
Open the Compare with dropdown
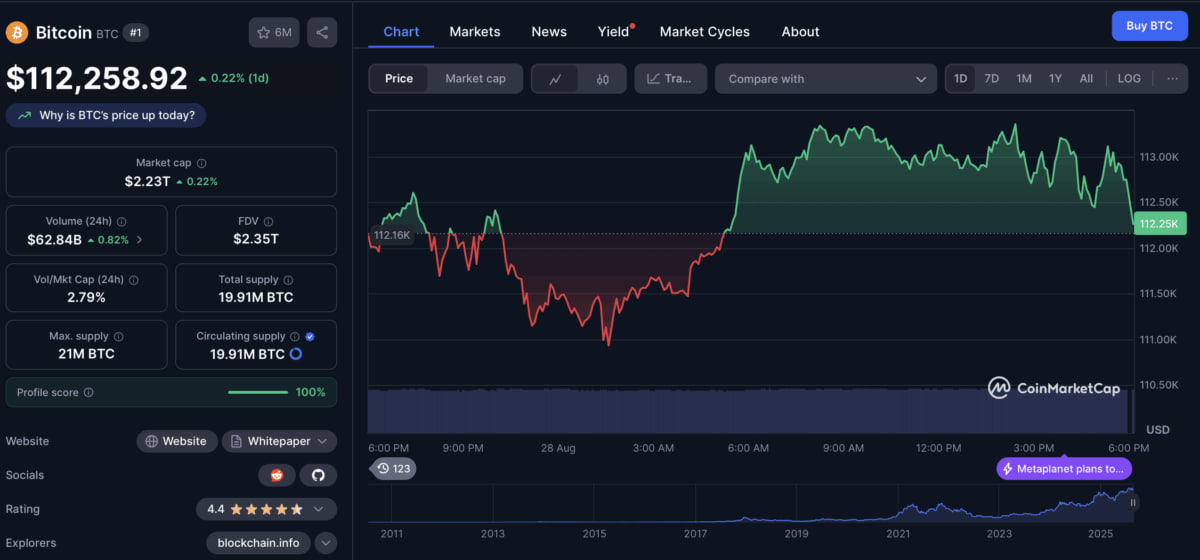826,79
